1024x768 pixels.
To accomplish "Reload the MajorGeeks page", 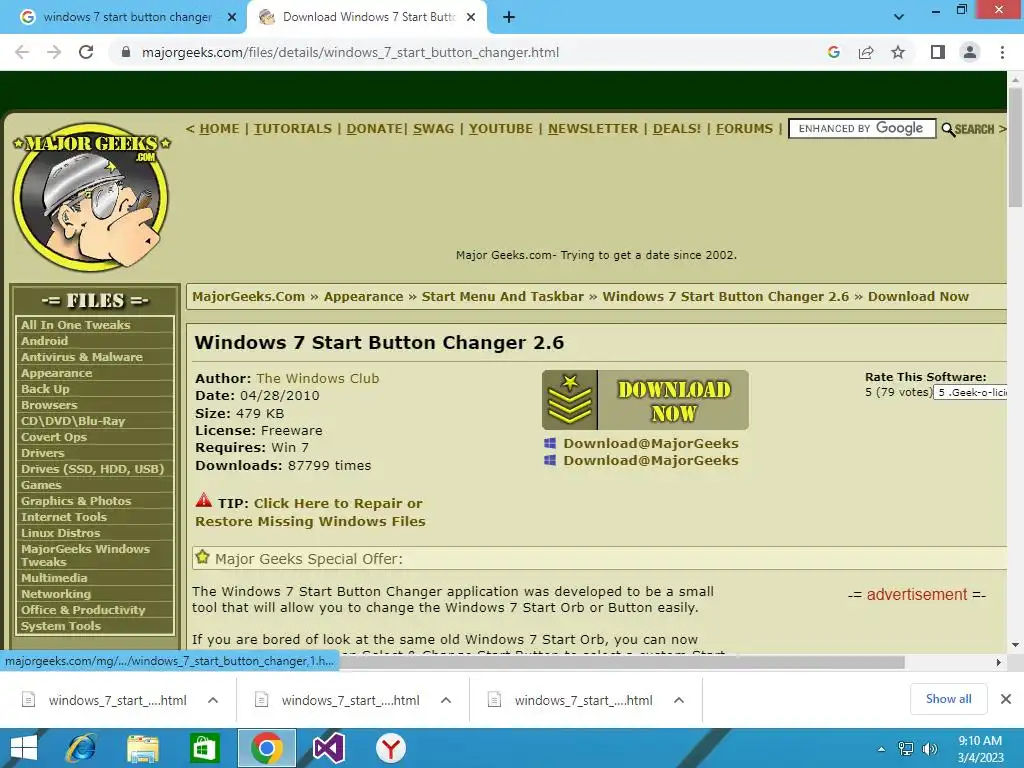I will pyautogui.click(x=86, y=52).
